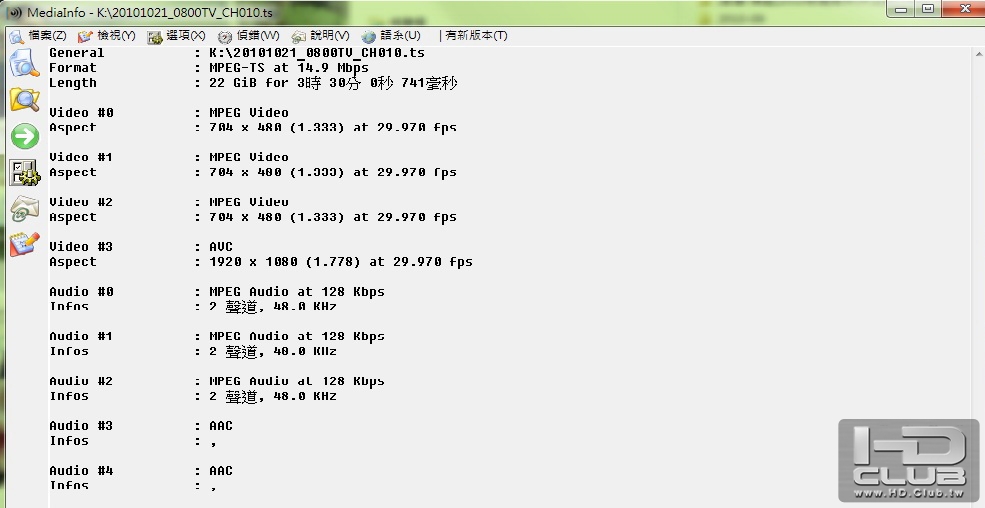Click file path K:\20101021_0800TV_CH010.ts in General row
Image resolution: width=985 pixels, height=508 pixels.
[x=317, y=53]
